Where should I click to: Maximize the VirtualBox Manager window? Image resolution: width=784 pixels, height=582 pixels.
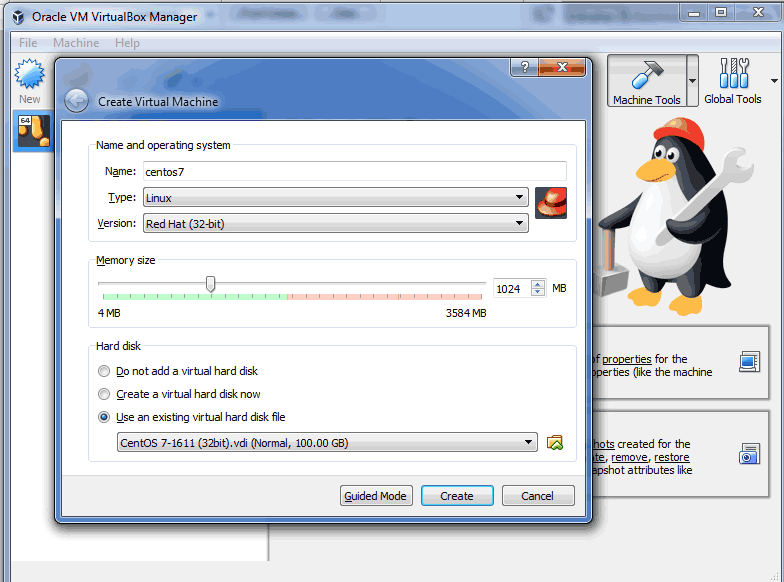click(721, 12)
